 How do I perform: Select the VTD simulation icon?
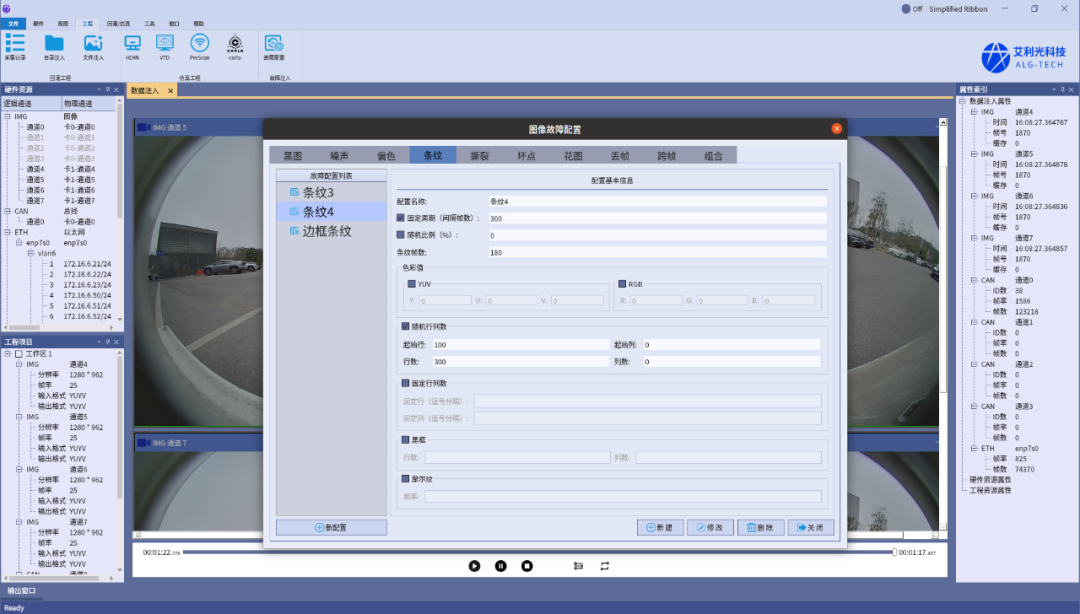point(165,43)
